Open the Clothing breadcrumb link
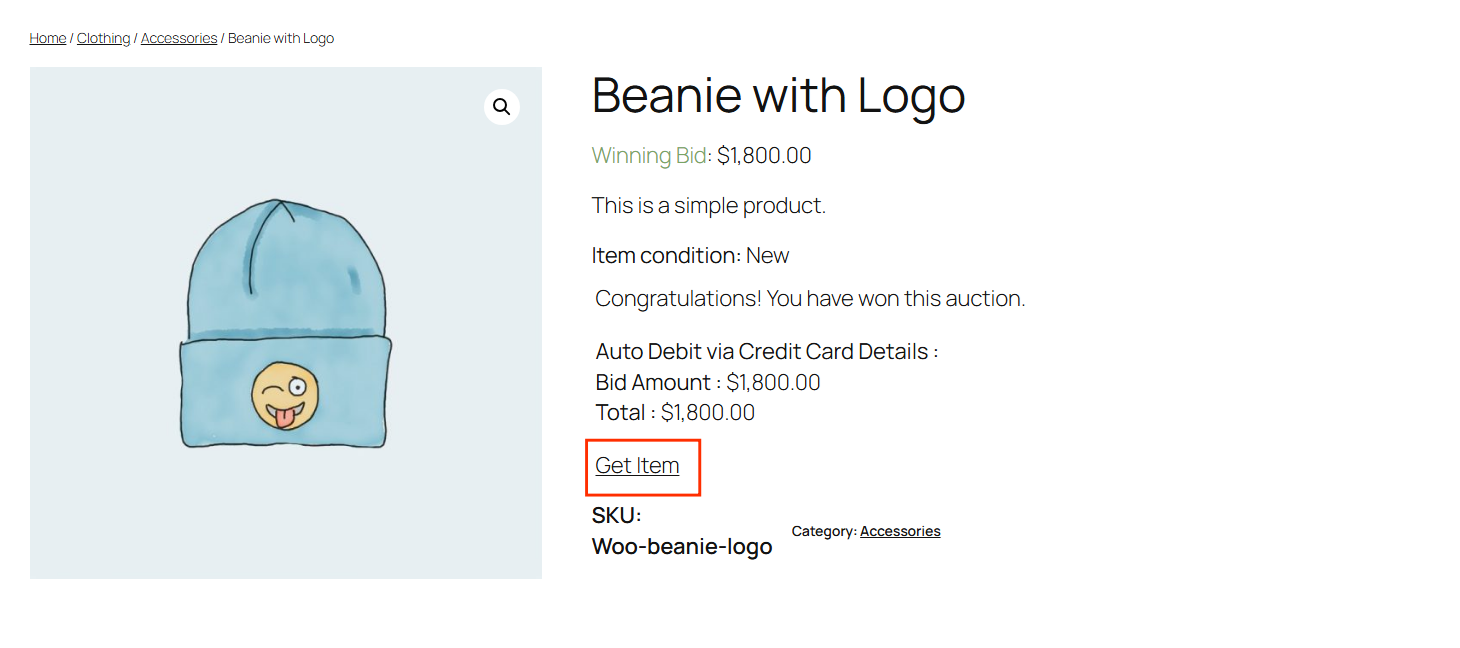Screen dimensions: 1460x648 pyautogui.click(x=104, y=38)
